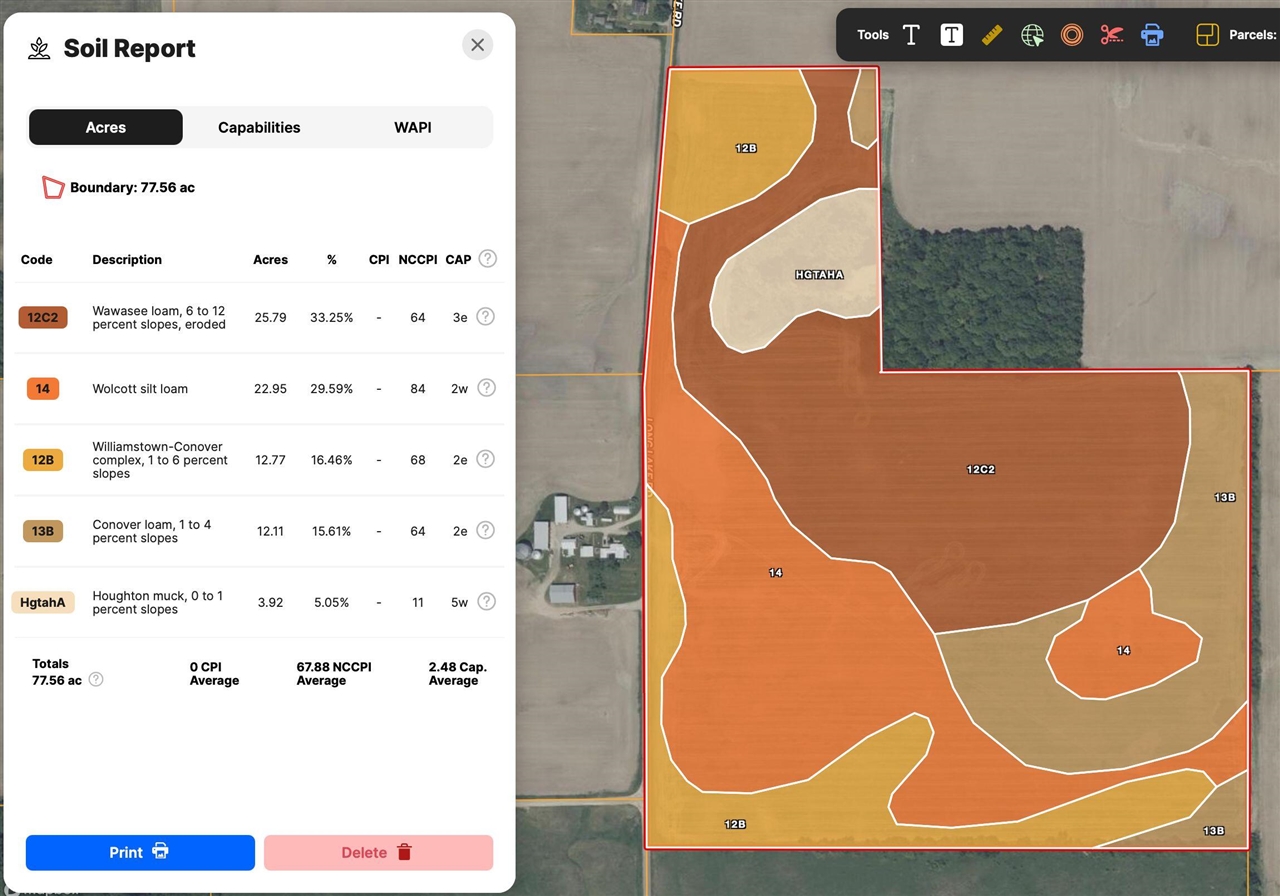Activate the ruler measure tool

[x=991, y=35]
